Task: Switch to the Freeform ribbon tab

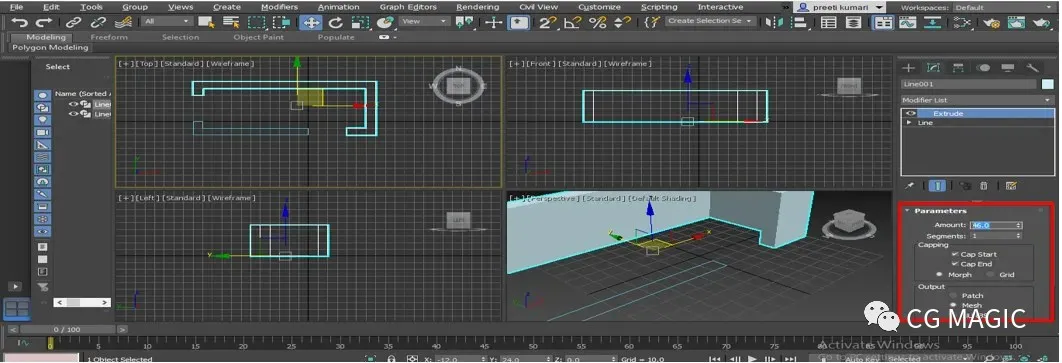Action: pos(109,37)
